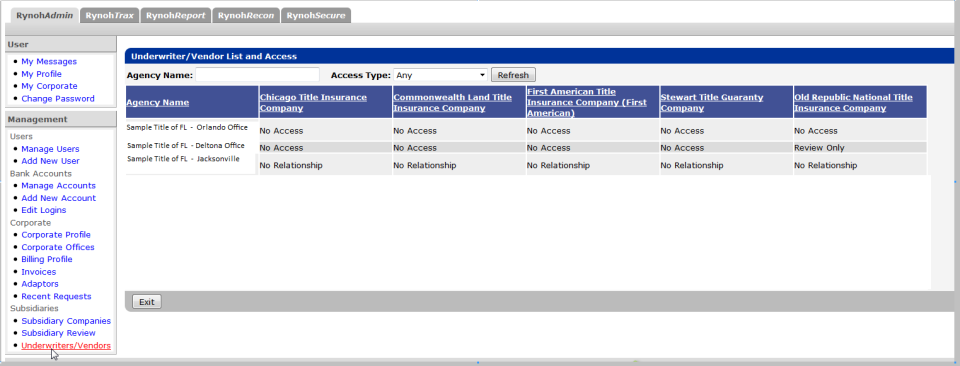Switch to the RynohRecon tab
Viewport: 960px width, 366px height.
246,16
